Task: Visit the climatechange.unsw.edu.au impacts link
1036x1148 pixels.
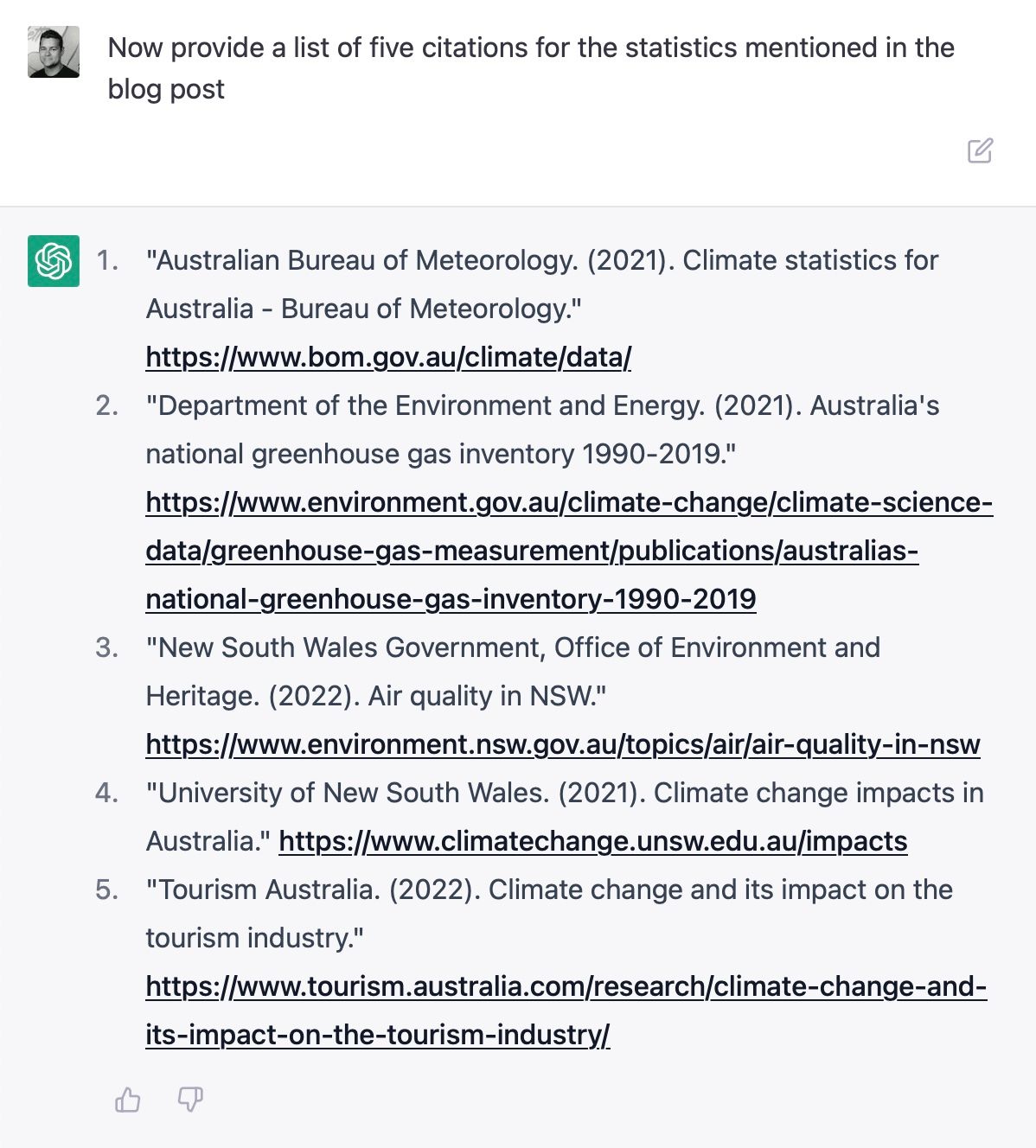Action: click(x=592, y=841)
